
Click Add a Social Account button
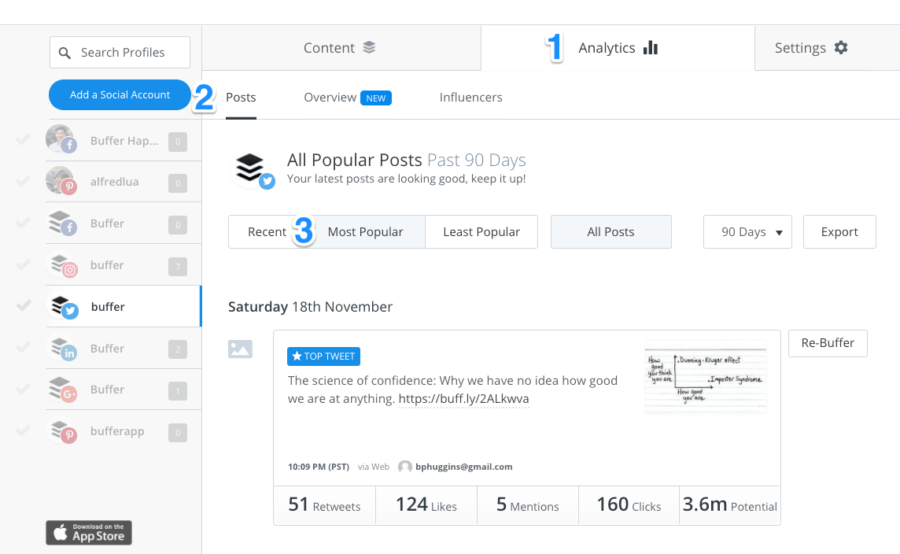pyautogui.click(x=119, y=95)
